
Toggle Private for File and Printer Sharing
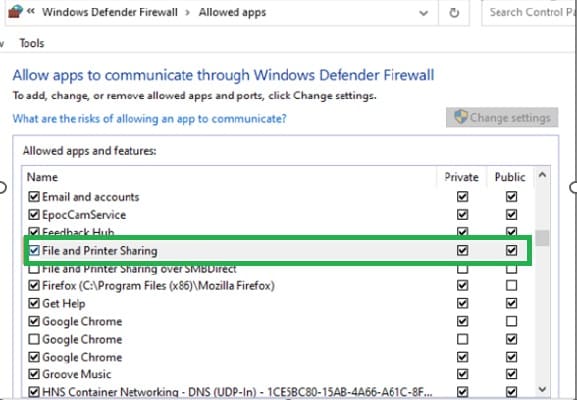pyautogui.click(x=463, y=251)
